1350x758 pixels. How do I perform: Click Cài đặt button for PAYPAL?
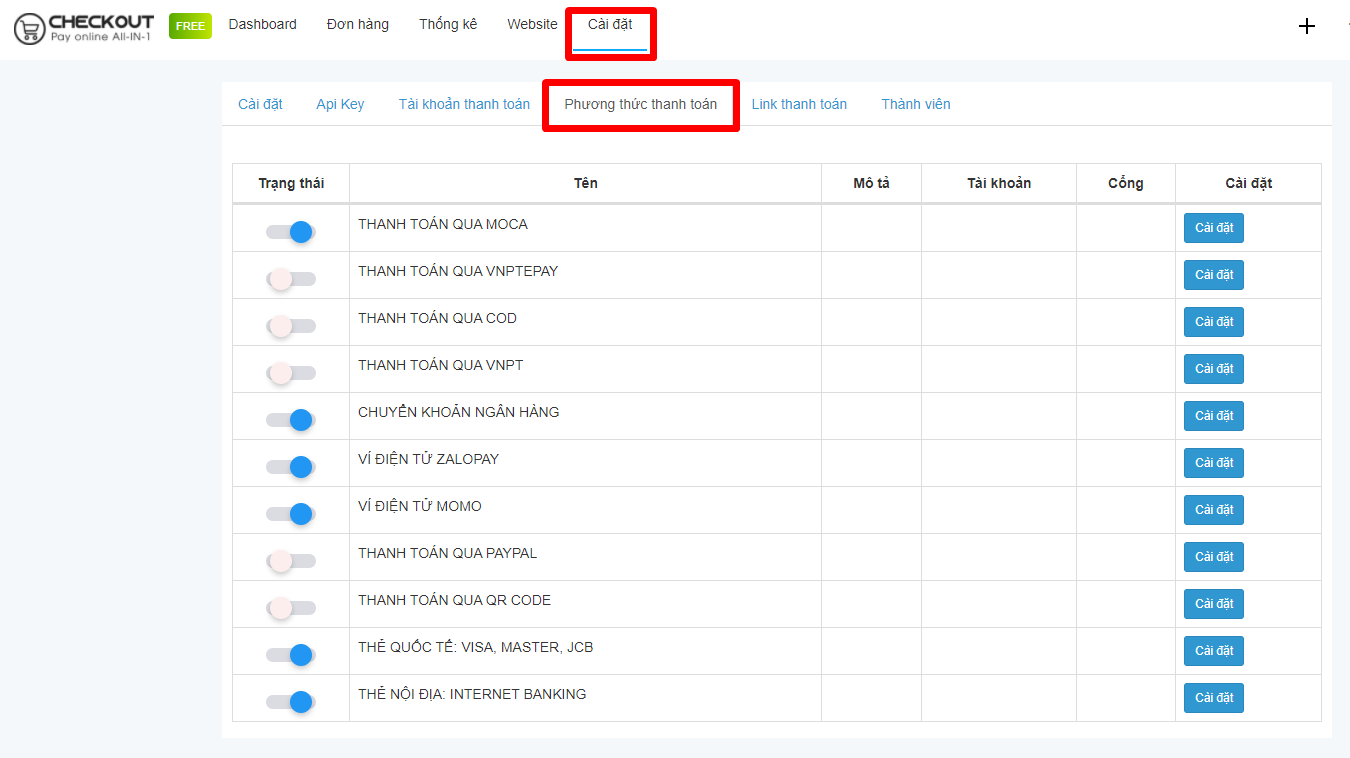pos(1214,557)
